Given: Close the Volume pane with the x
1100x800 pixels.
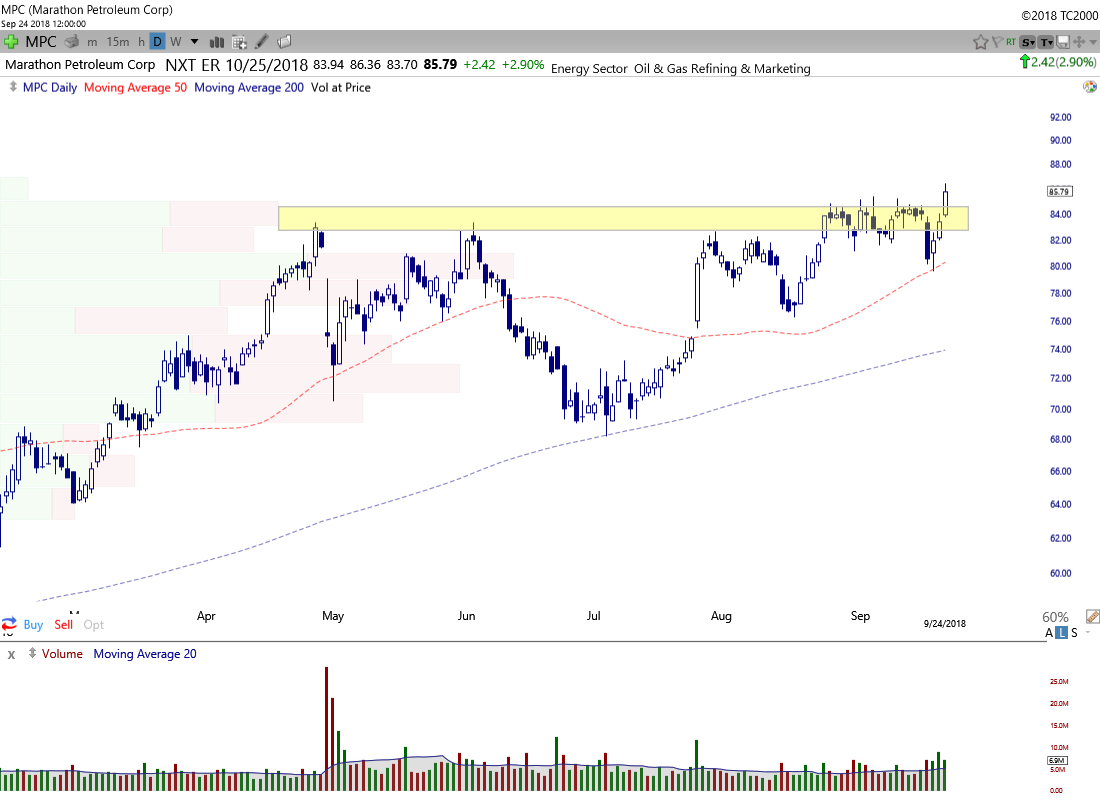Looking at the screenshot, I should [11, 654].
